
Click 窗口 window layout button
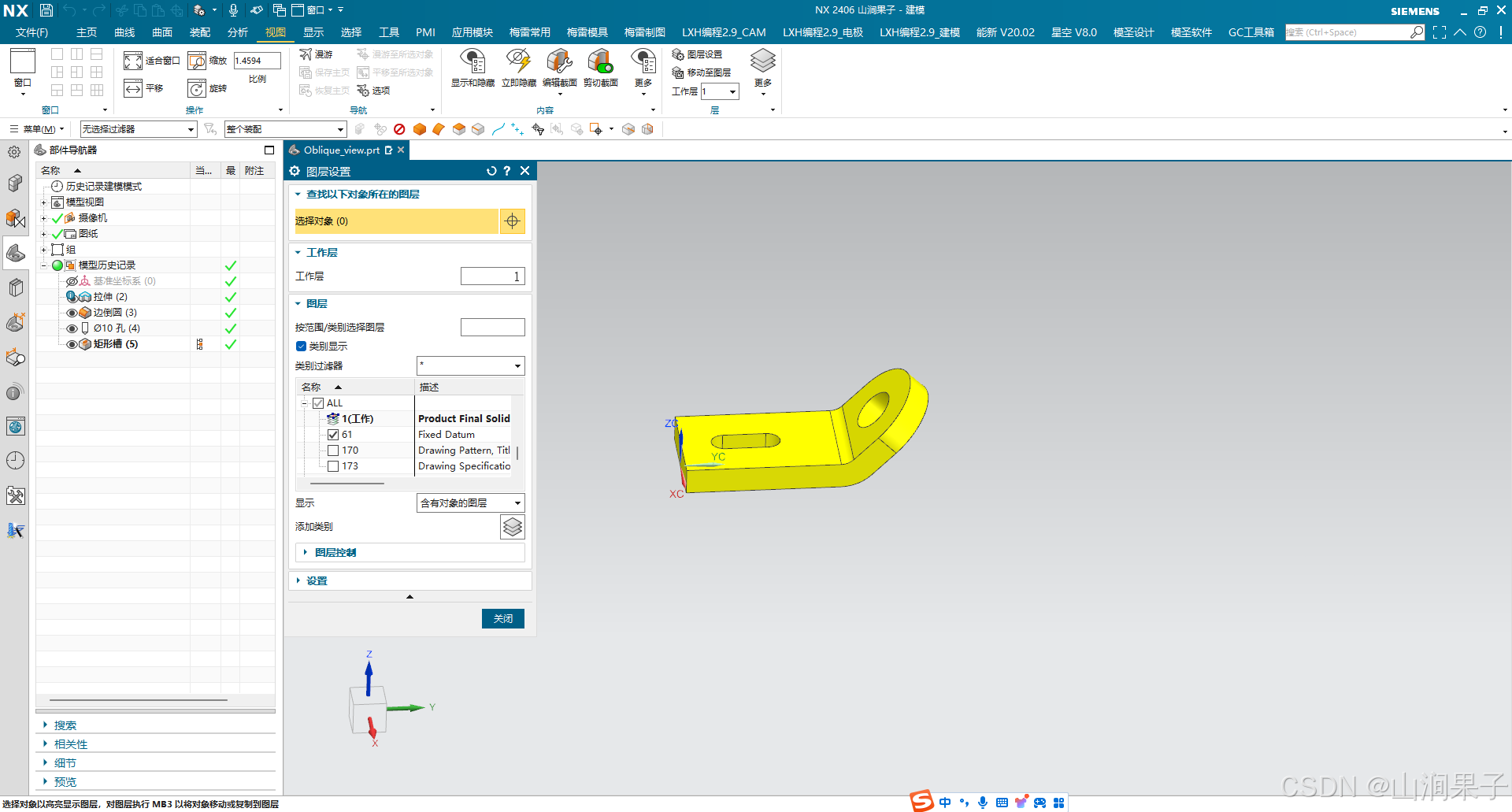pos(23,72)
